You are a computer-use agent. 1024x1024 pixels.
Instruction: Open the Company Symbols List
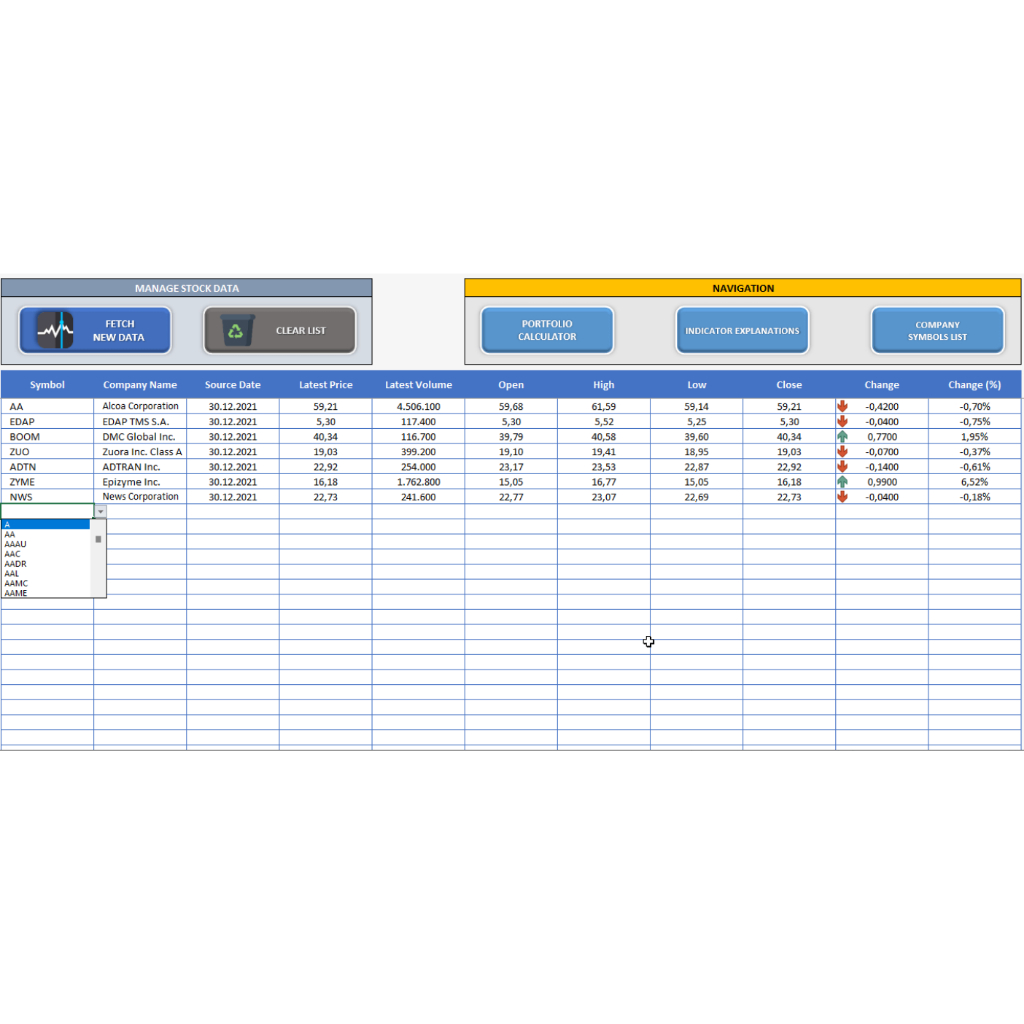937,330
